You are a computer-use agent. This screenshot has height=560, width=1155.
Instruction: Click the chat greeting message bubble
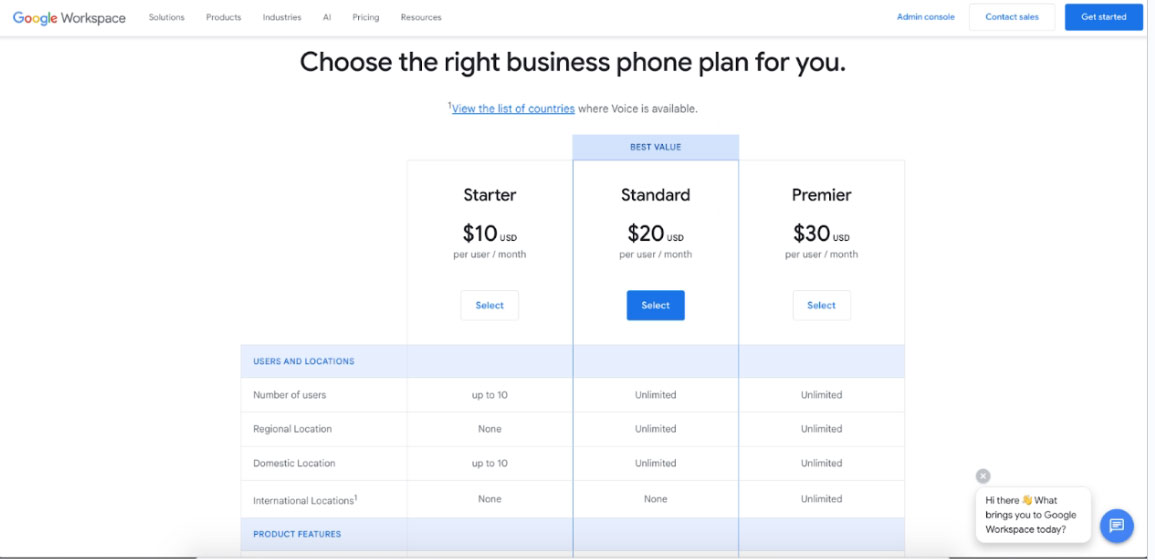point(1033,515)
